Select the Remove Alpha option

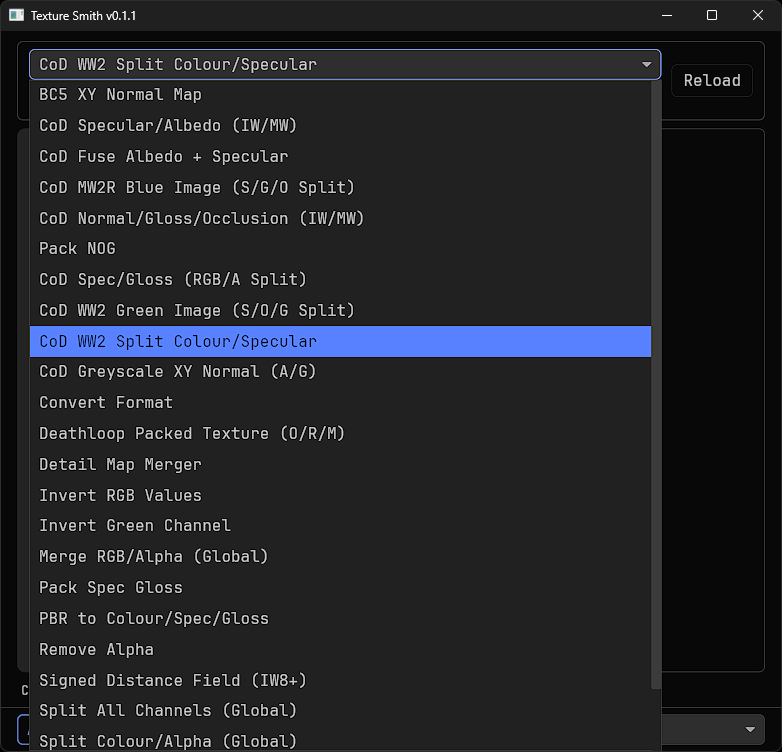(340, 650)
